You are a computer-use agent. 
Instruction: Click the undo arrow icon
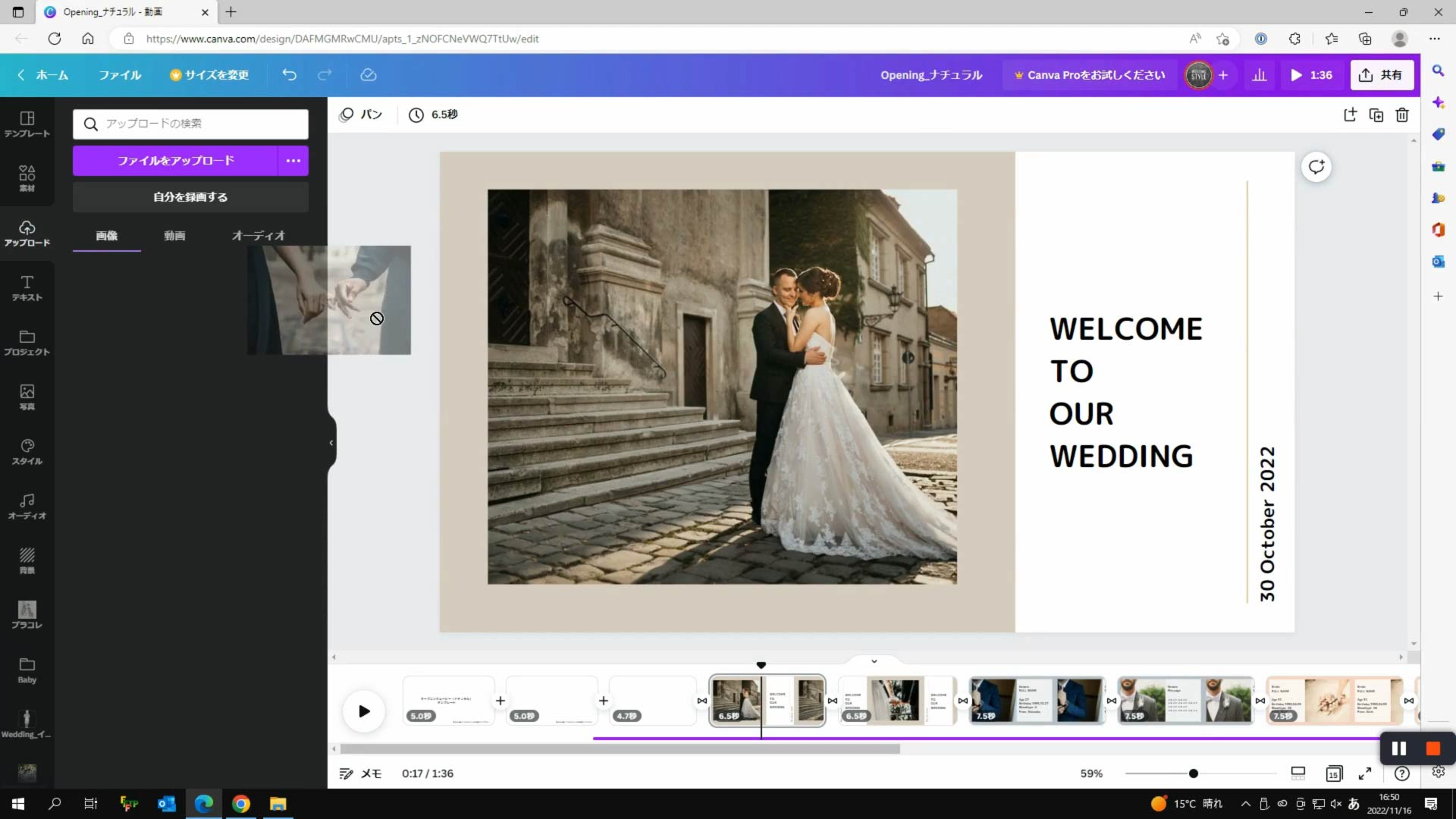coord(289,75)
